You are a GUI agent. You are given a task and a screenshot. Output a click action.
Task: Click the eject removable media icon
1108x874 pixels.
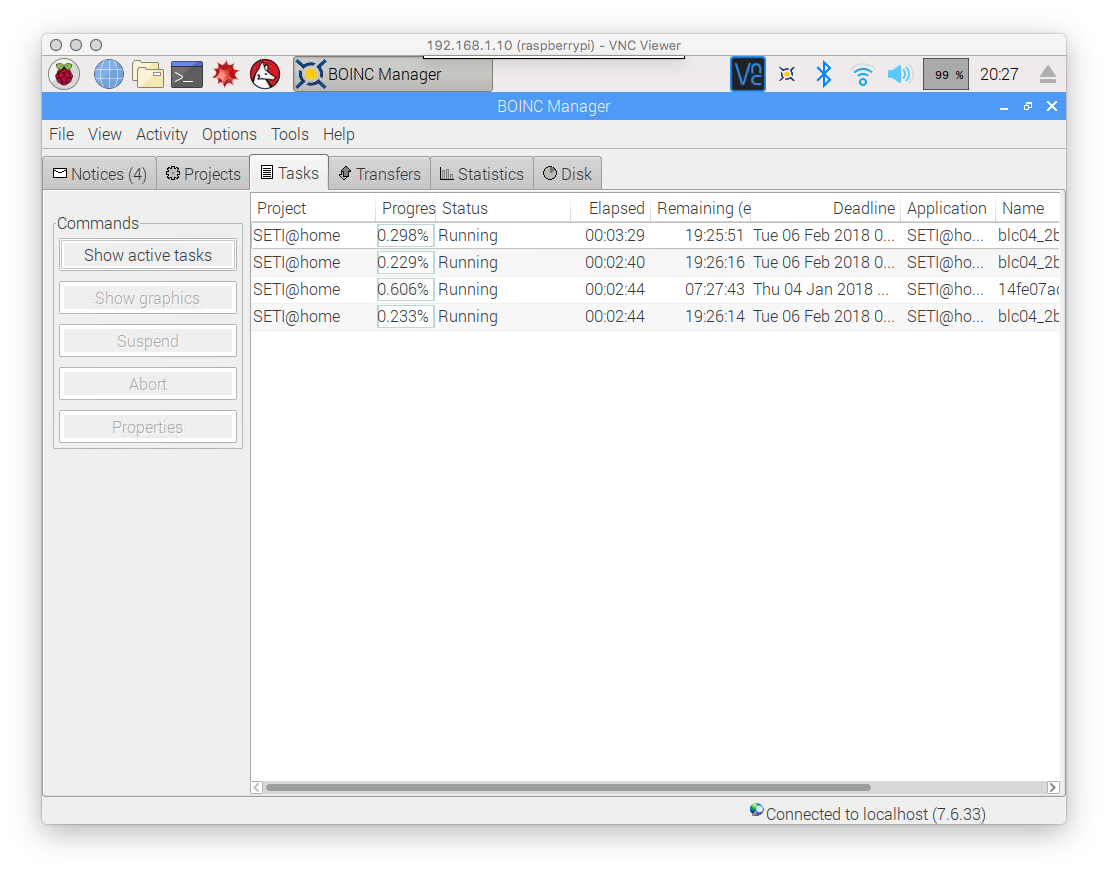point(1048,73)
